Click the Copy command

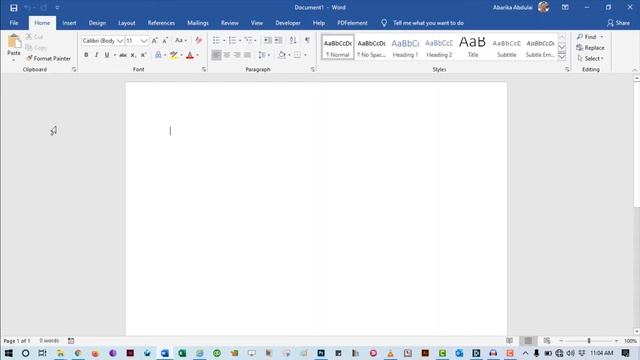pyautogui.click(x=36, y=48)
